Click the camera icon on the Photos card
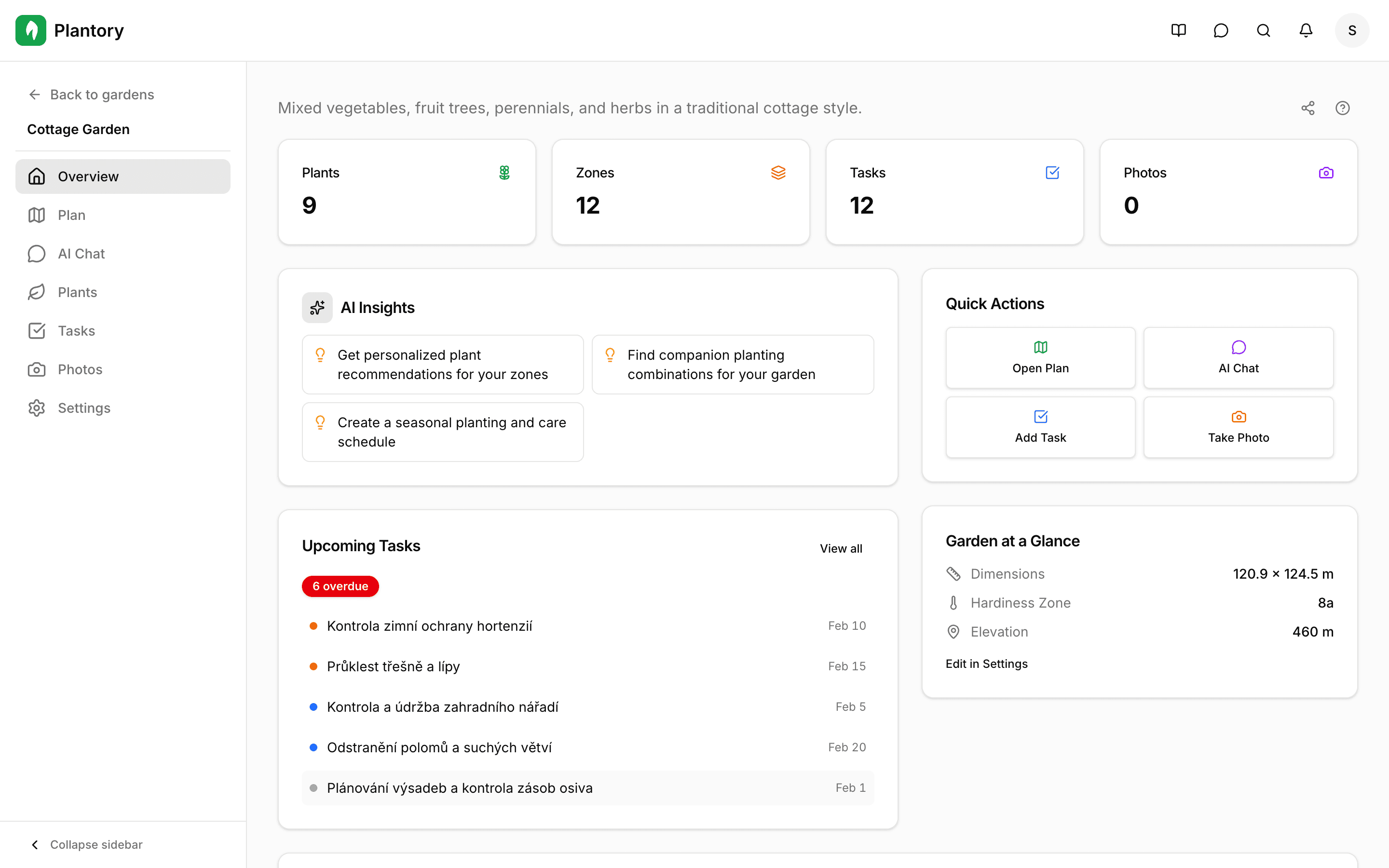This screenshot has width=1389, height=868. click(x=1326, y=172)
